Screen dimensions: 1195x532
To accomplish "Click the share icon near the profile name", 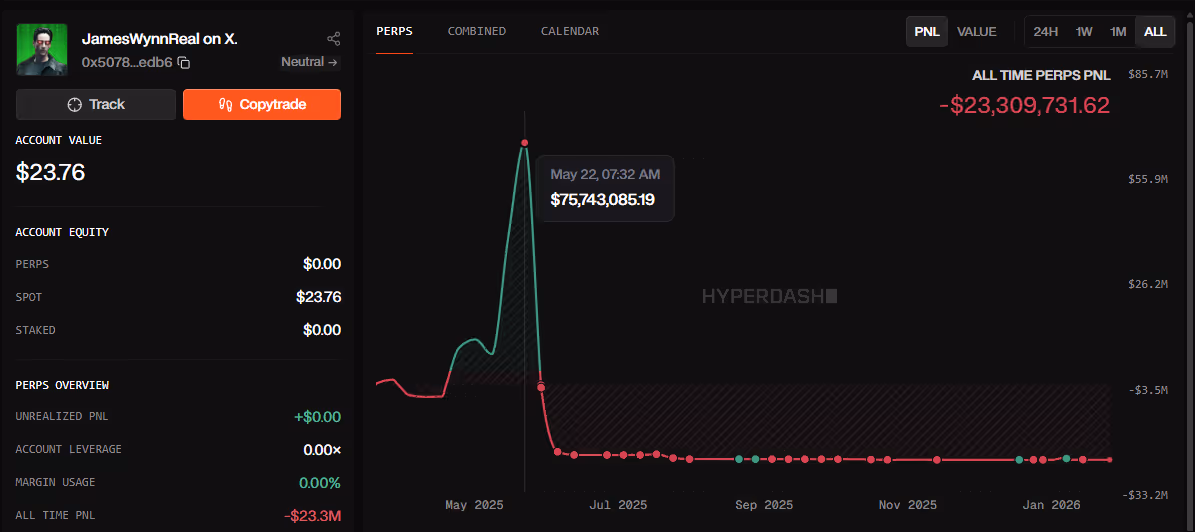I will tap(333, 38).
